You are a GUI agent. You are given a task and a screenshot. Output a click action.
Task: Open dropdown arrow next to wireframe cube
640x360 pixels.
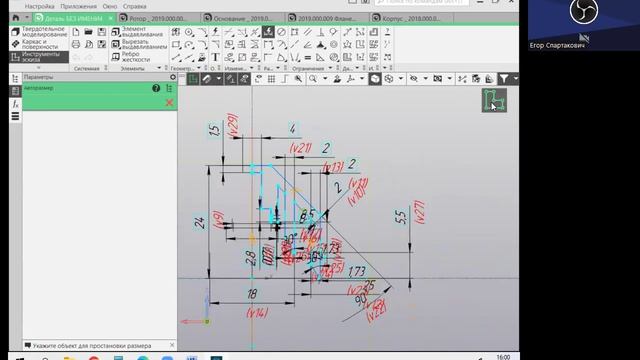pyautogui.click(x=401, y=79)
